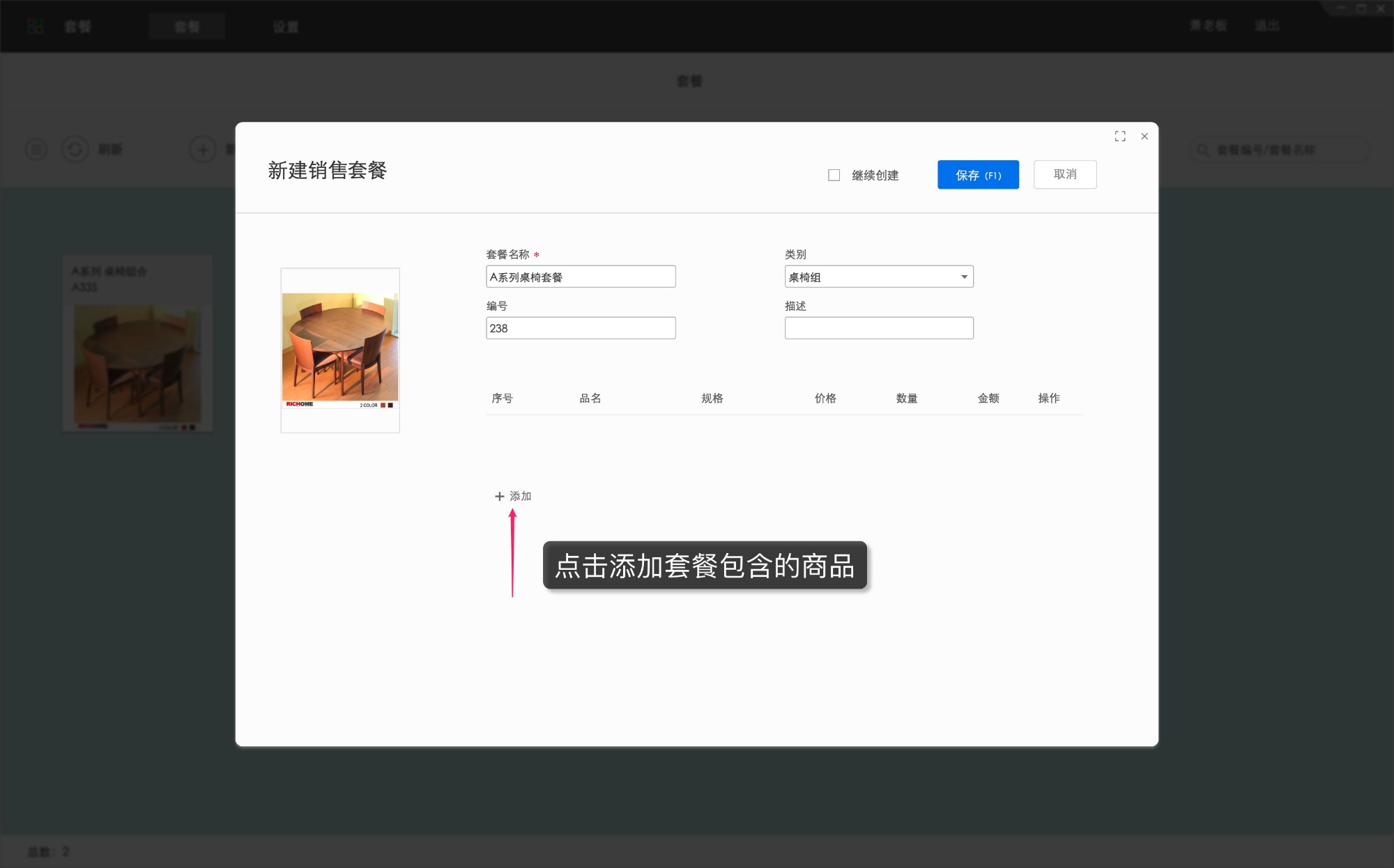Open the 类别 category dropdown
The image size is (1394, 868).
tap(878, 277)
